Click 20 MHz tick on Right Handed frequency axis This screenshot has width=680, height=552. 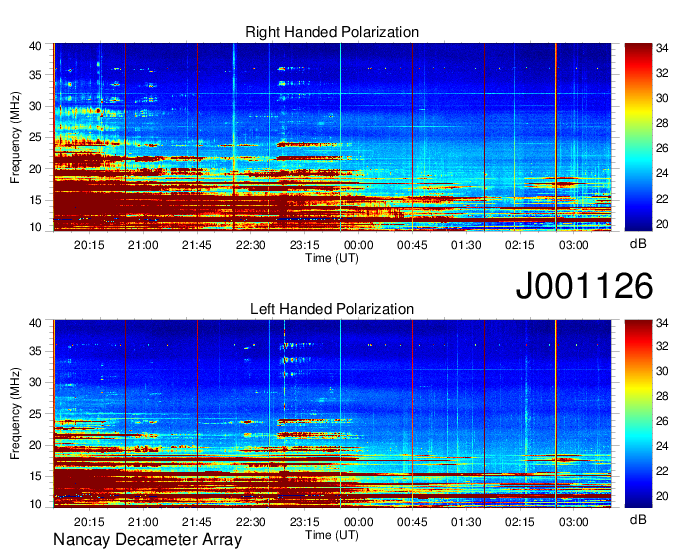pos(35,169)
